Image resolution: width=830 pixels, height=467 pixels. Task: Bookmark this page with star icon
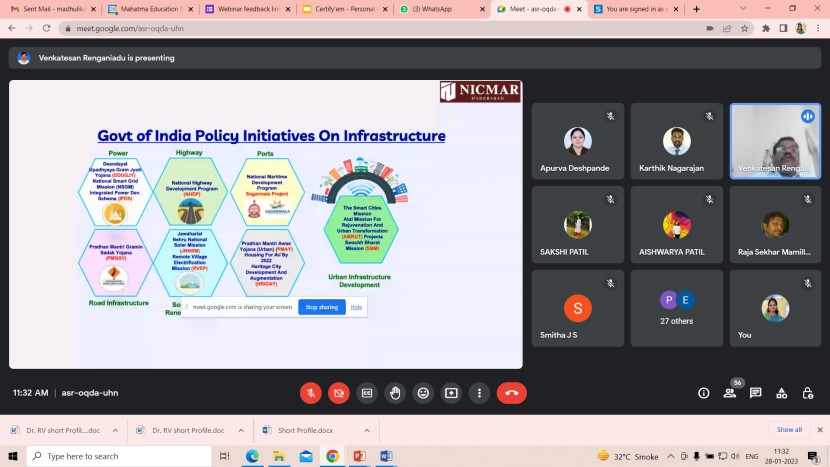tap(744, 28)
